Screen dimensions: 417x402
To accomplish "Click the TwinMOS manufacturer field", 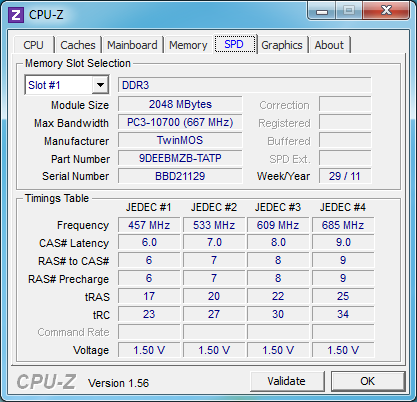I will (x=180, y=140).
